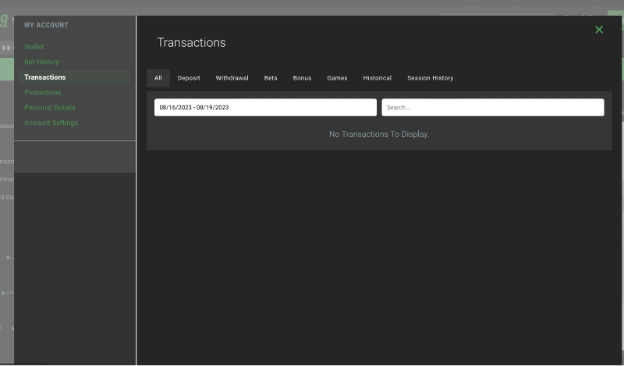
Task: Show the Bets tab
Action: click(271, 78)
